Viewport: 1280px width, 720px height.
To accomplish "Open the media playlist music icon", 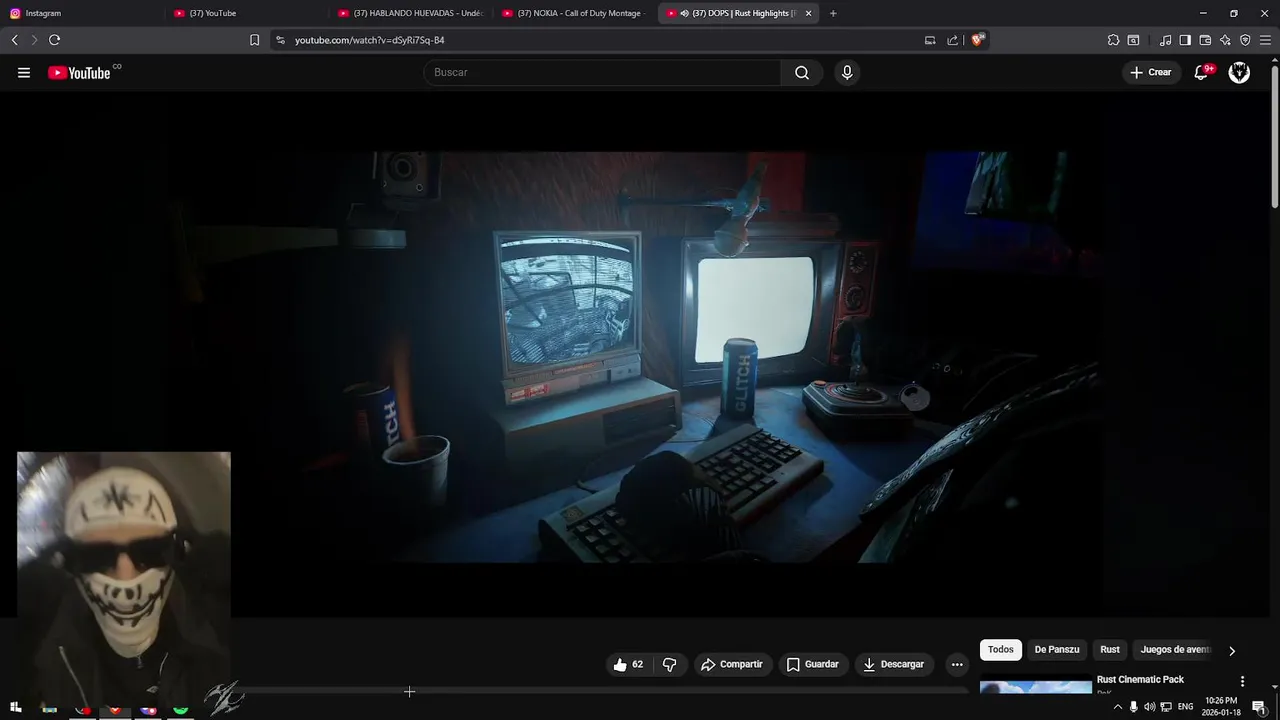I will click(x=1165, y=40).
